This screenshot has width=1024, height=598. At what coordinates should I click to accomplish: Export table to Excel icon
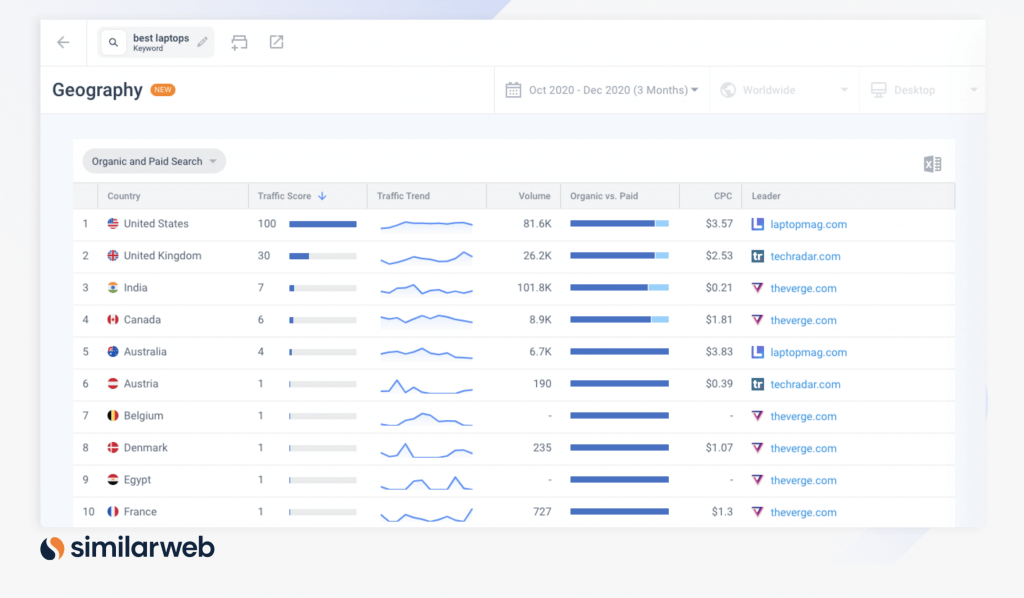[933, 164]
